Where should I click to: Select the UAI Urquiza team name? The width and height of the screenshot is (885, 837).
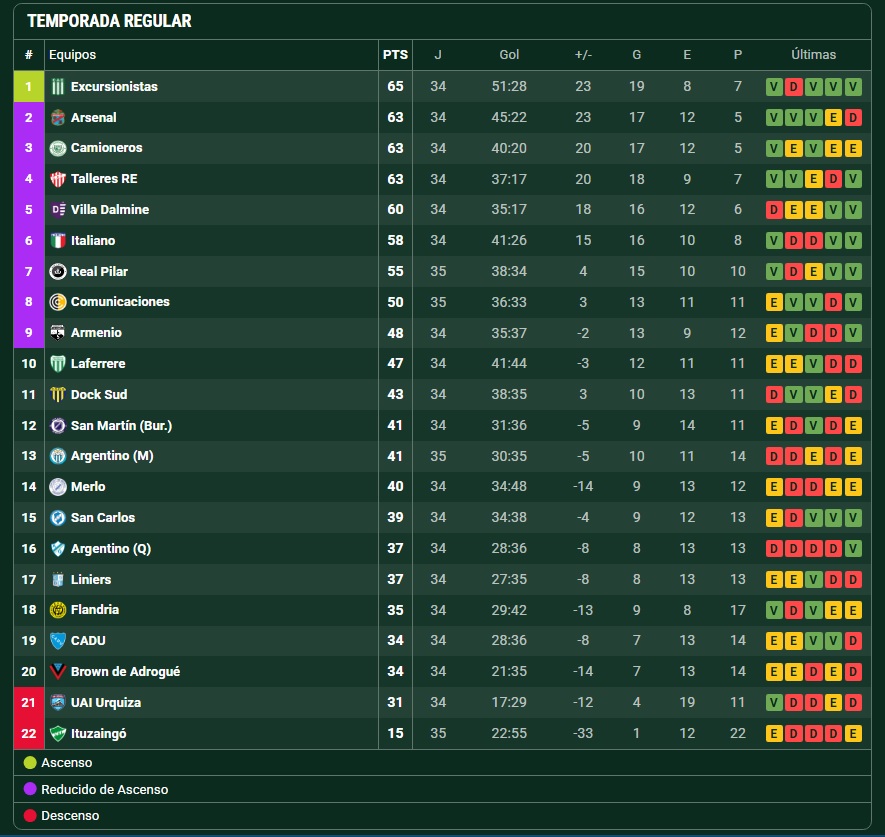point(106,703)
